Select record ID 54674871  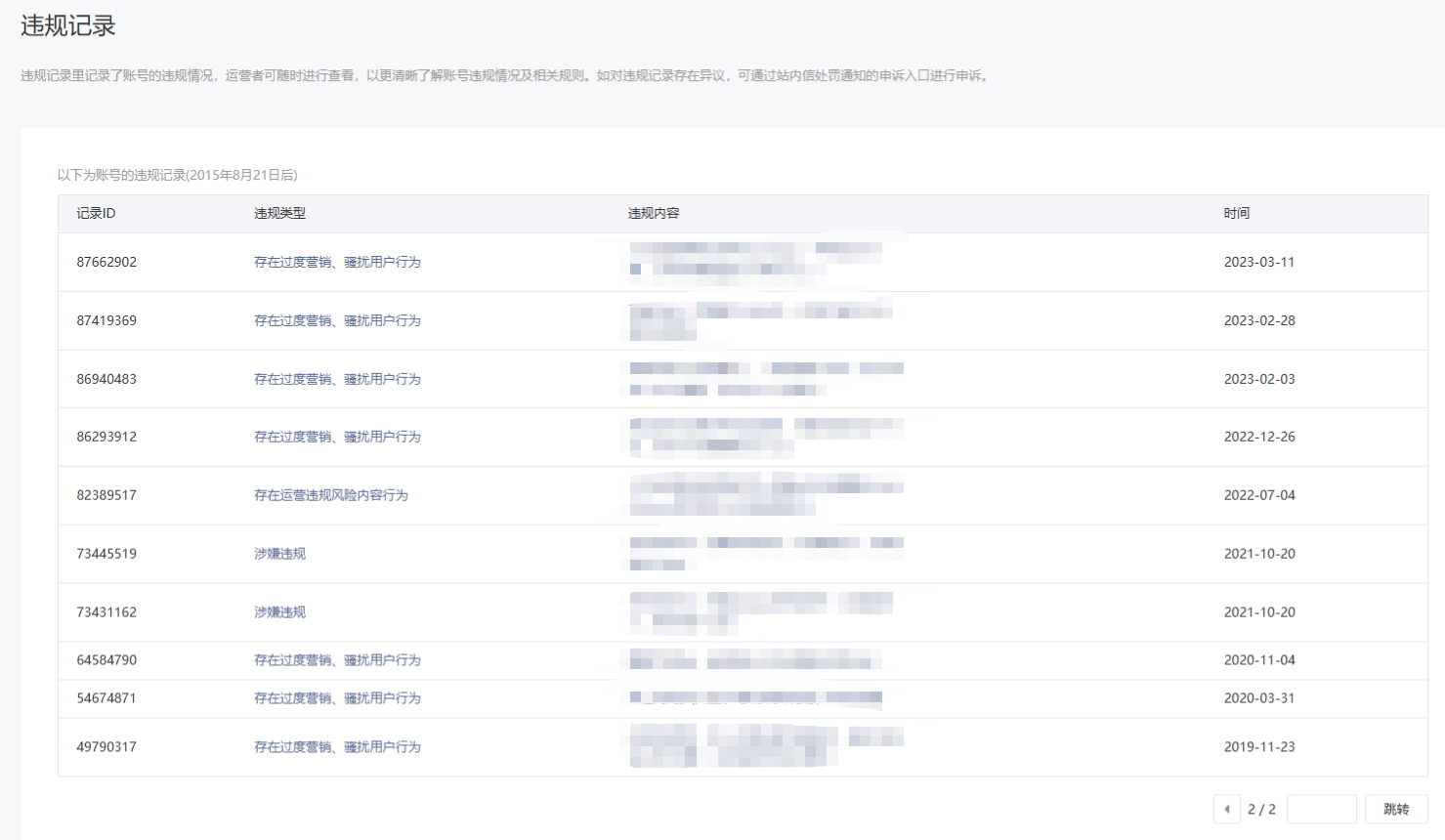click(x=106, y=698)
